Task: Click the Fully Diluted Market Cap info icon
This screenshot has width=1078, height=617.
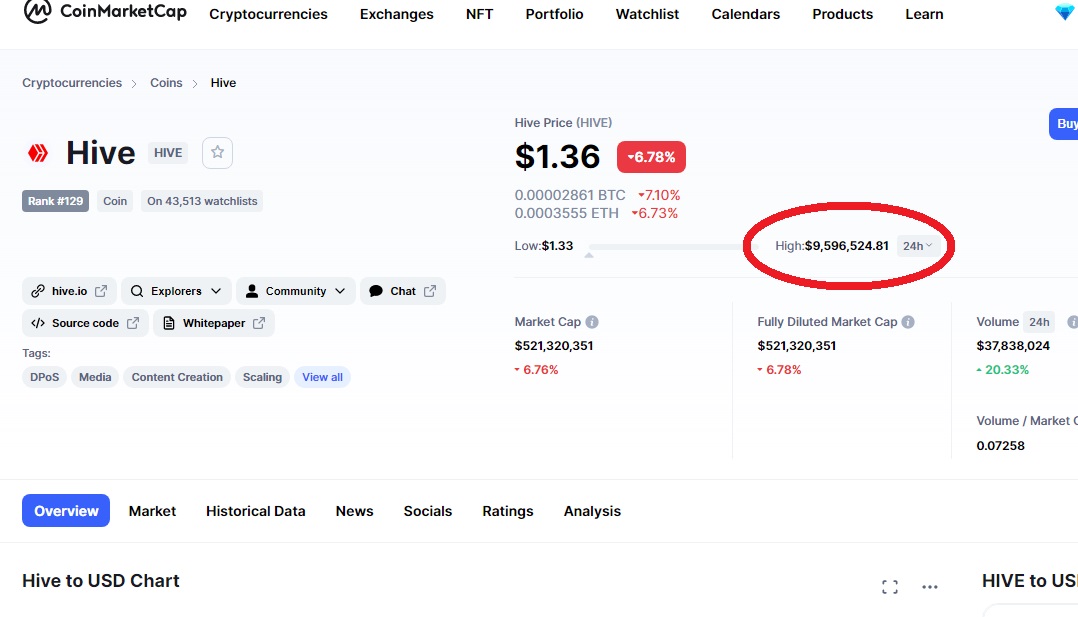Action: click(908, 322)
